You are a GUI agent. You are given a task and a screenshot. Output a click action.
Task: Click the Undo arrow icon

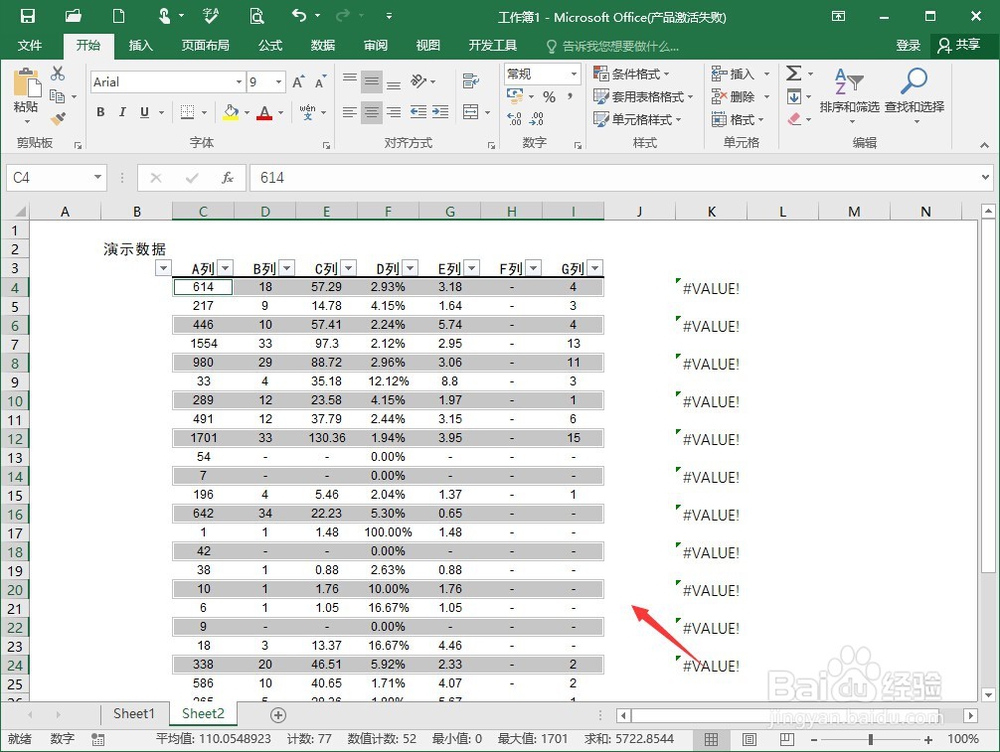[299, 15]
